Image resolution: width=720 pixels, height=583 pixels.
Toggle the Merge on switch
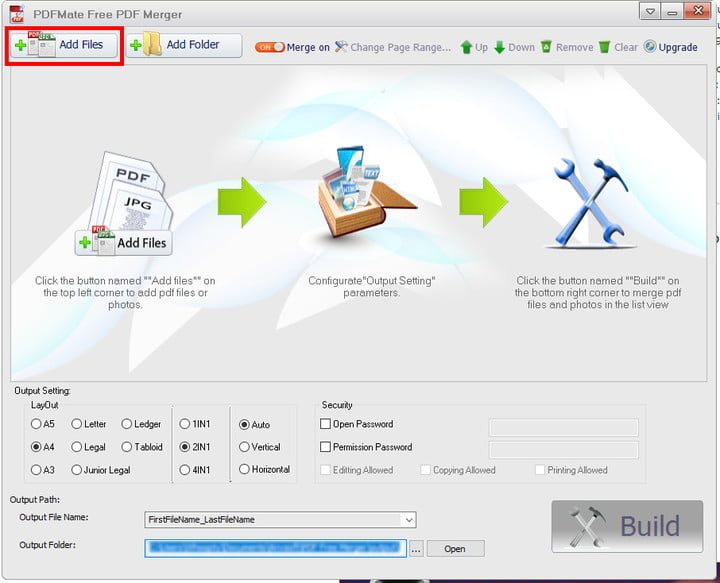[270, 47]
